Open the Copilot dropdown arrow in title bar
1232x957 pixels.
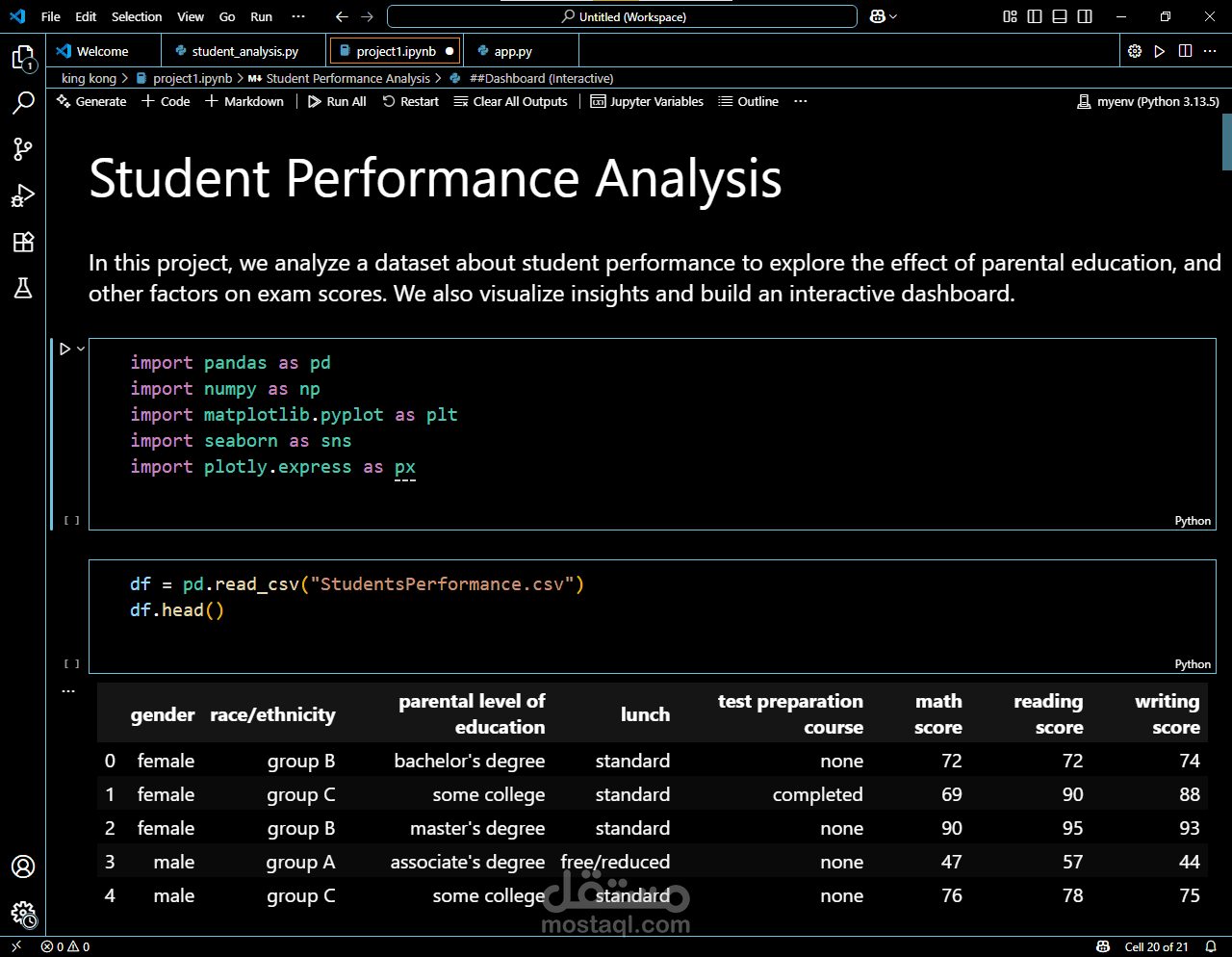click(893, 16)
